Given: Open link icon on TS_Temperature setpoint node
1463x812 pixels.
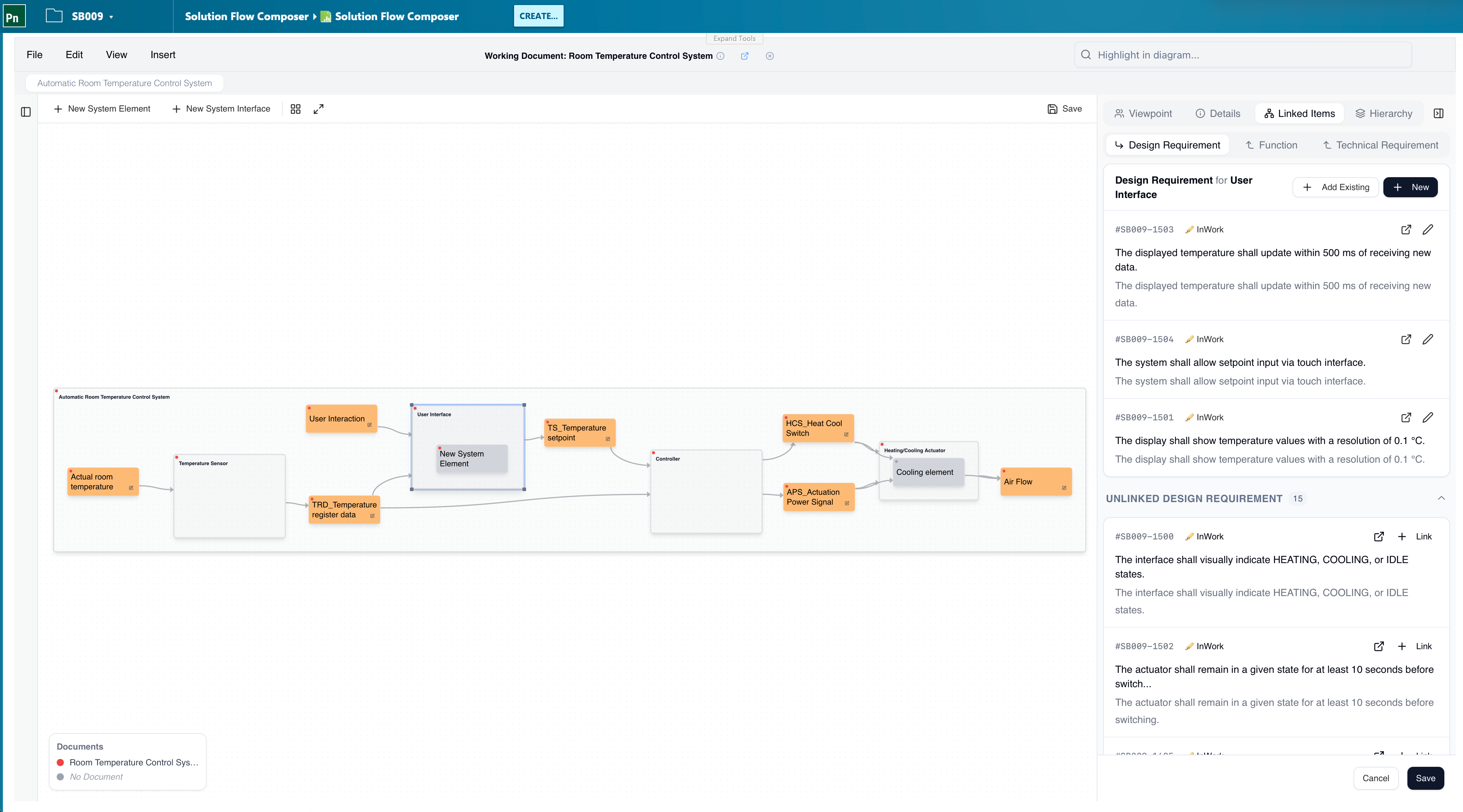Looking at the screenshot, I should pos(608,439).
